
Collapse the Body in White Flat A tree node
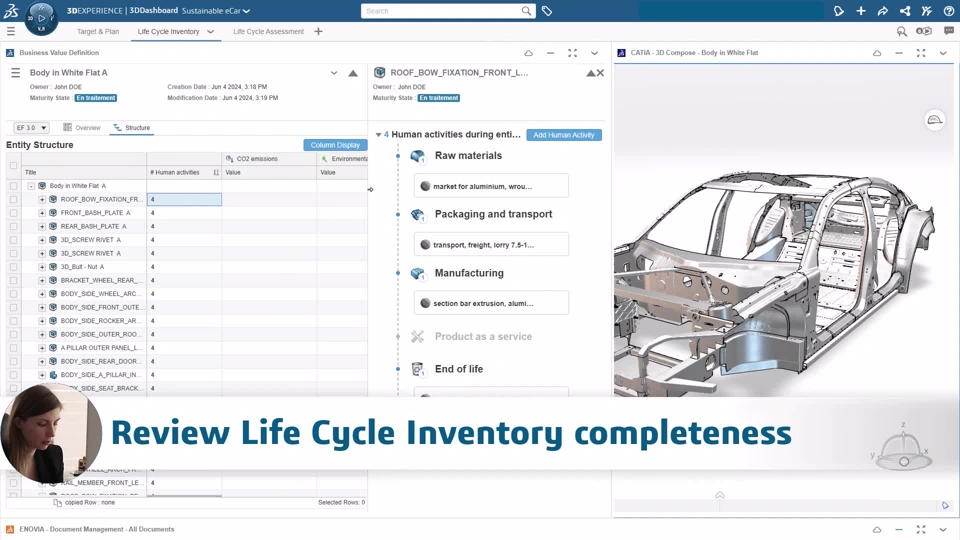coord(31,186)
